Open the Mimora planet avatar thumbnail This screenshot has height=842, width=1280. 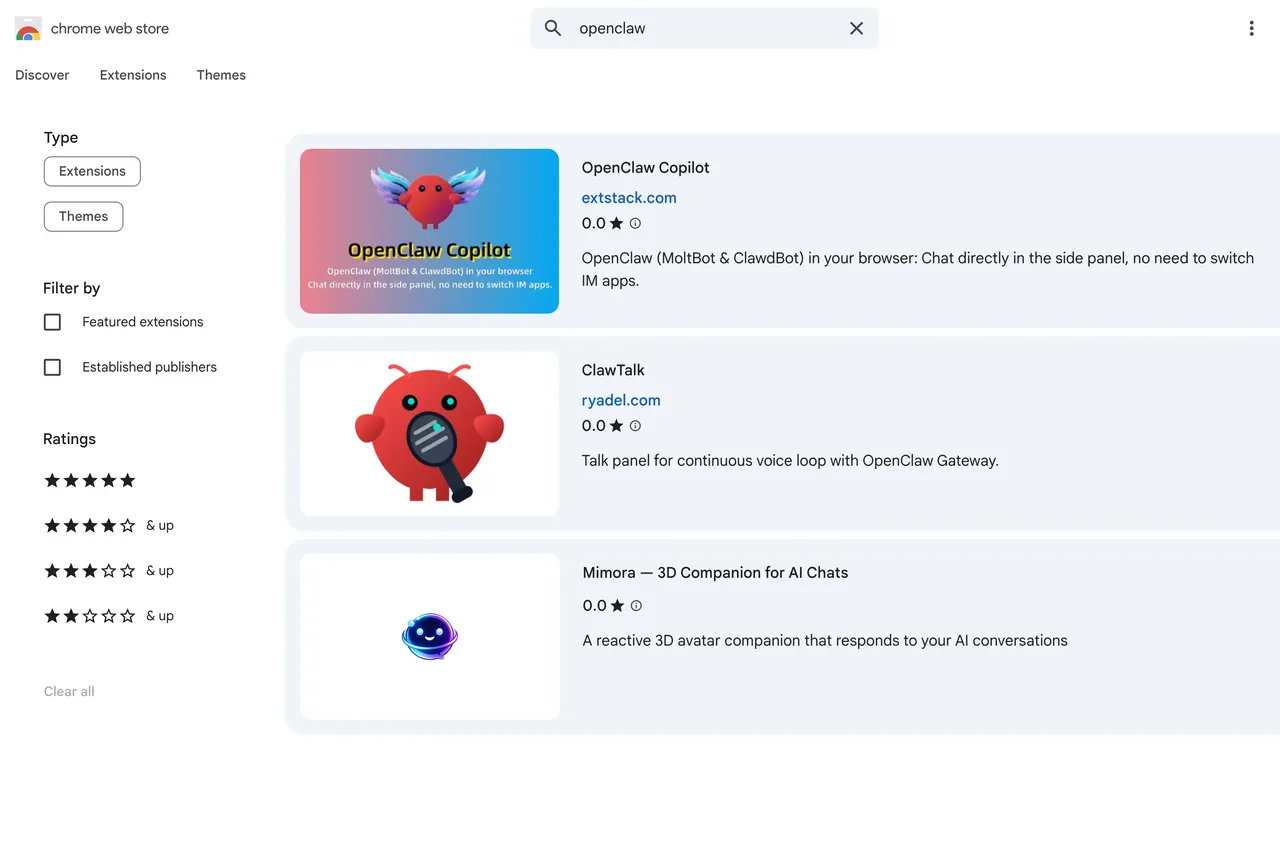pos(430,637)
